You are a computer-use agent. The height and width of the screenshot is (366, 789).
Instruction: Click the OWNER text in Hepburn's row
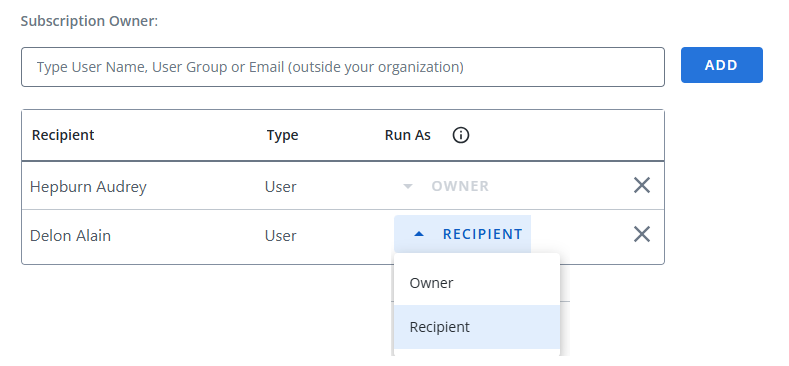click(x=460, y=186)
